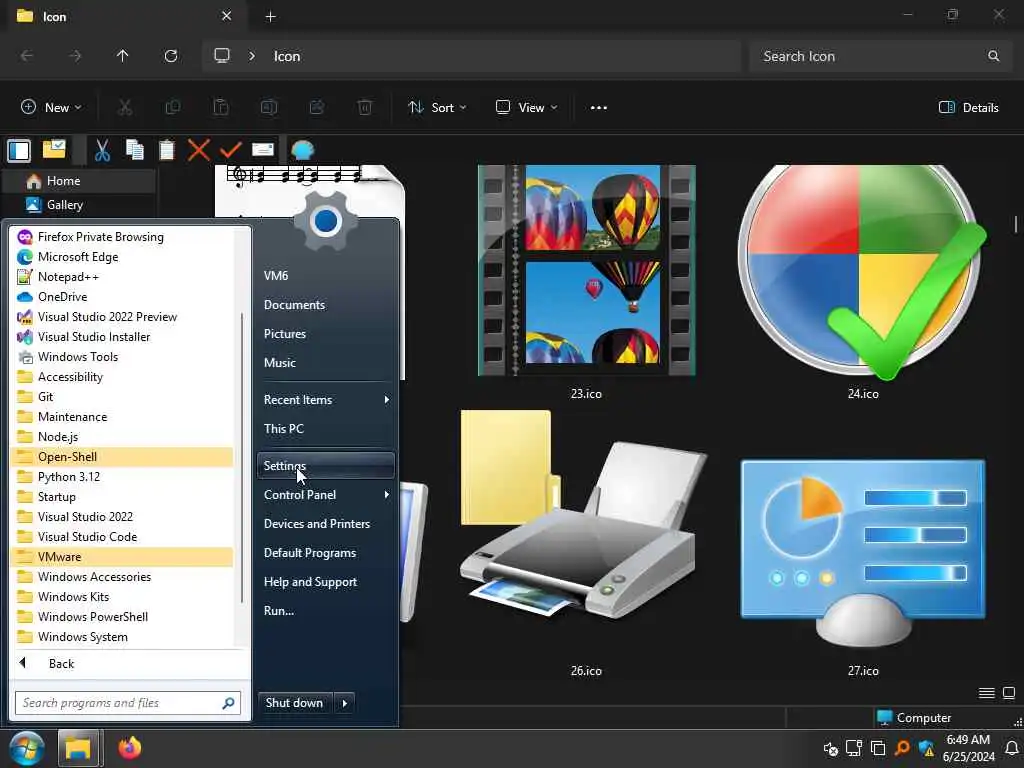Click the envelope Email icon in classic toolbar

pos(263,150)
